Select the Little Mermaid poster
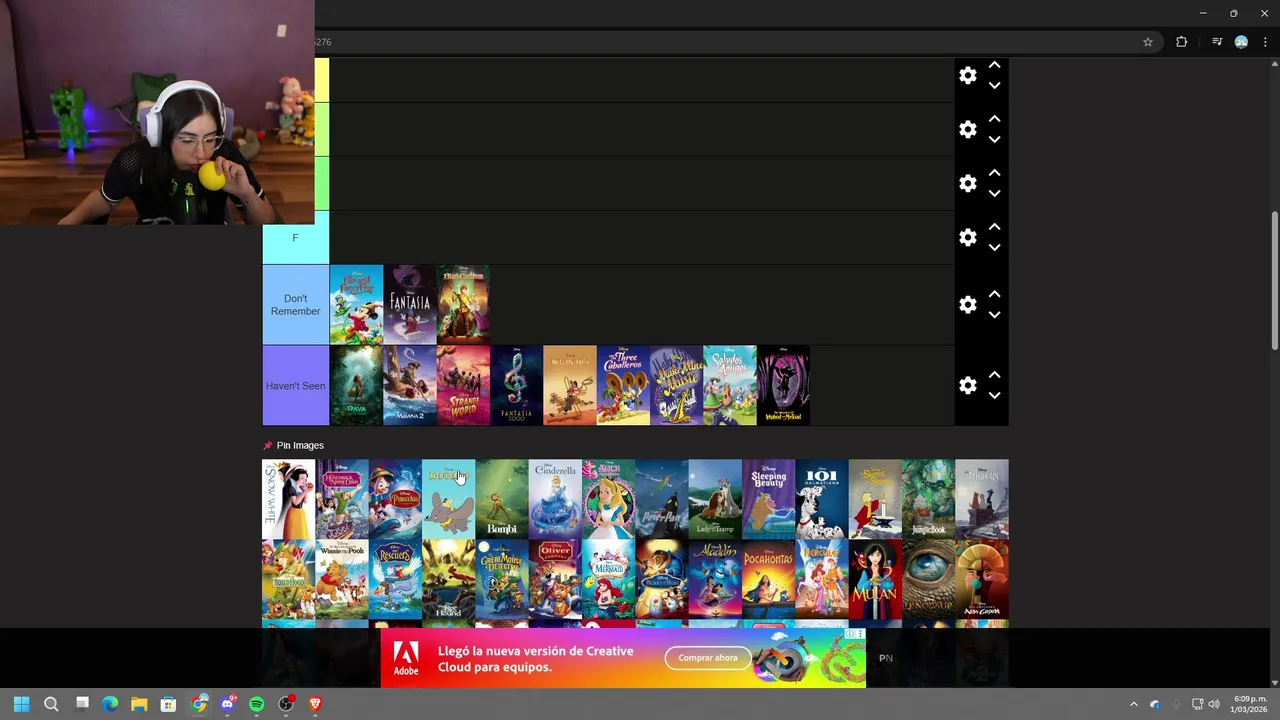 [x=608, y=580]
